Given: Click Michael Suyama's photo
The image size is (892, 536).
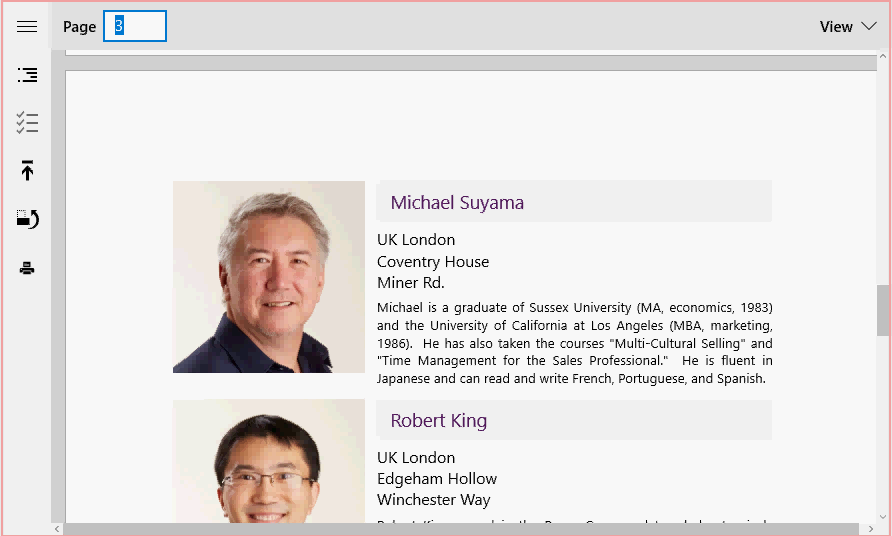Looking at the screenshot, I should [269, 277].
